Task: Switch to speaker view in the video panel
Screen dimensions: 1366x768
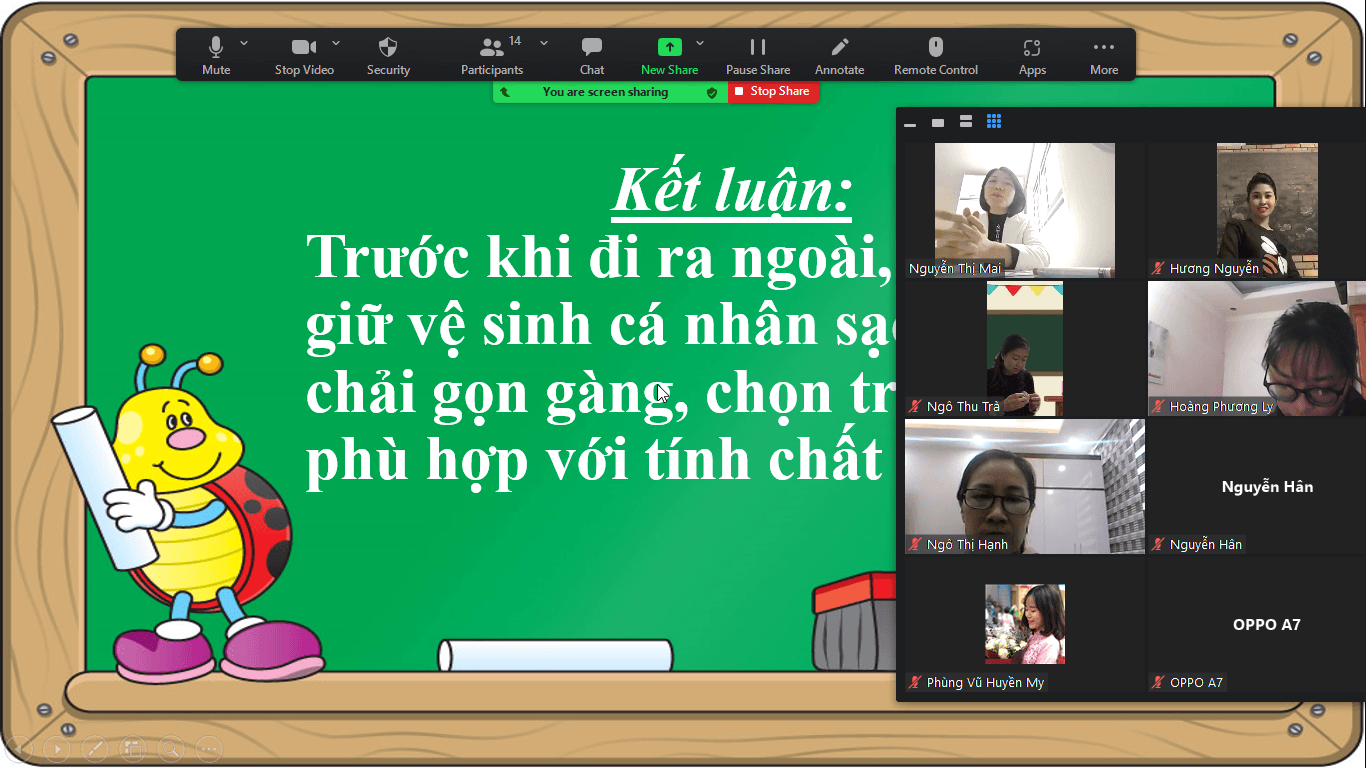Action: click(x=965, y=122)
